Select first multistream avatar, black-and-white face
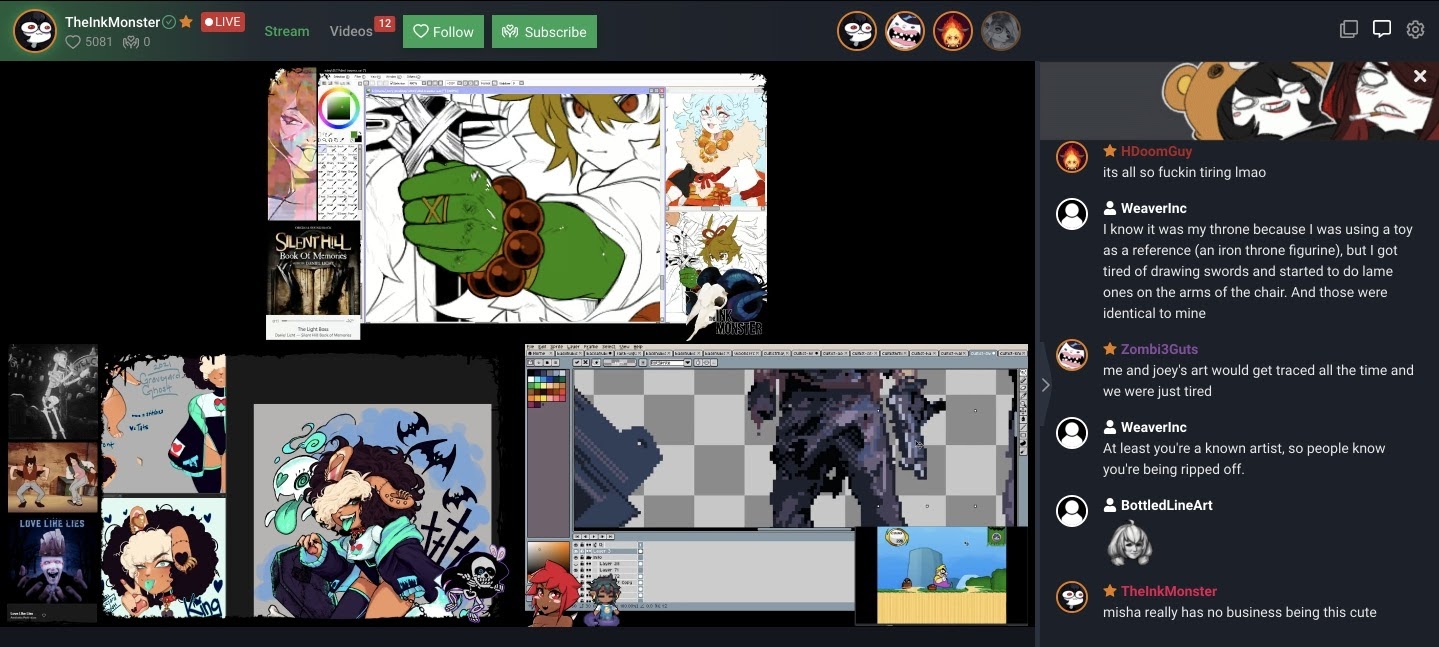Screen dimensions: 1439x647 [857, 31]
